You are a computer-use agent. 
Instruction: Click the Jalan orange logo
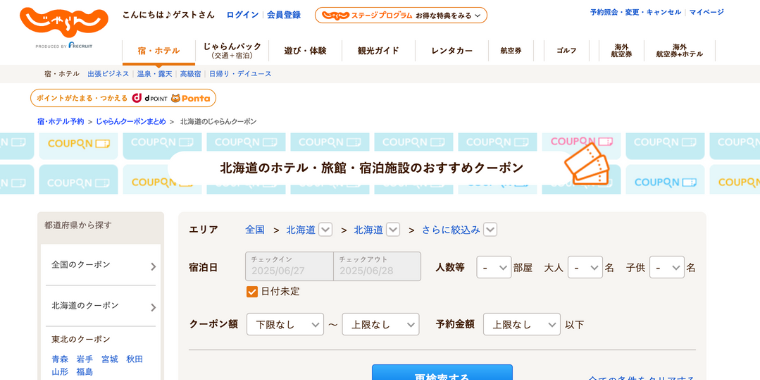(63, 22)
